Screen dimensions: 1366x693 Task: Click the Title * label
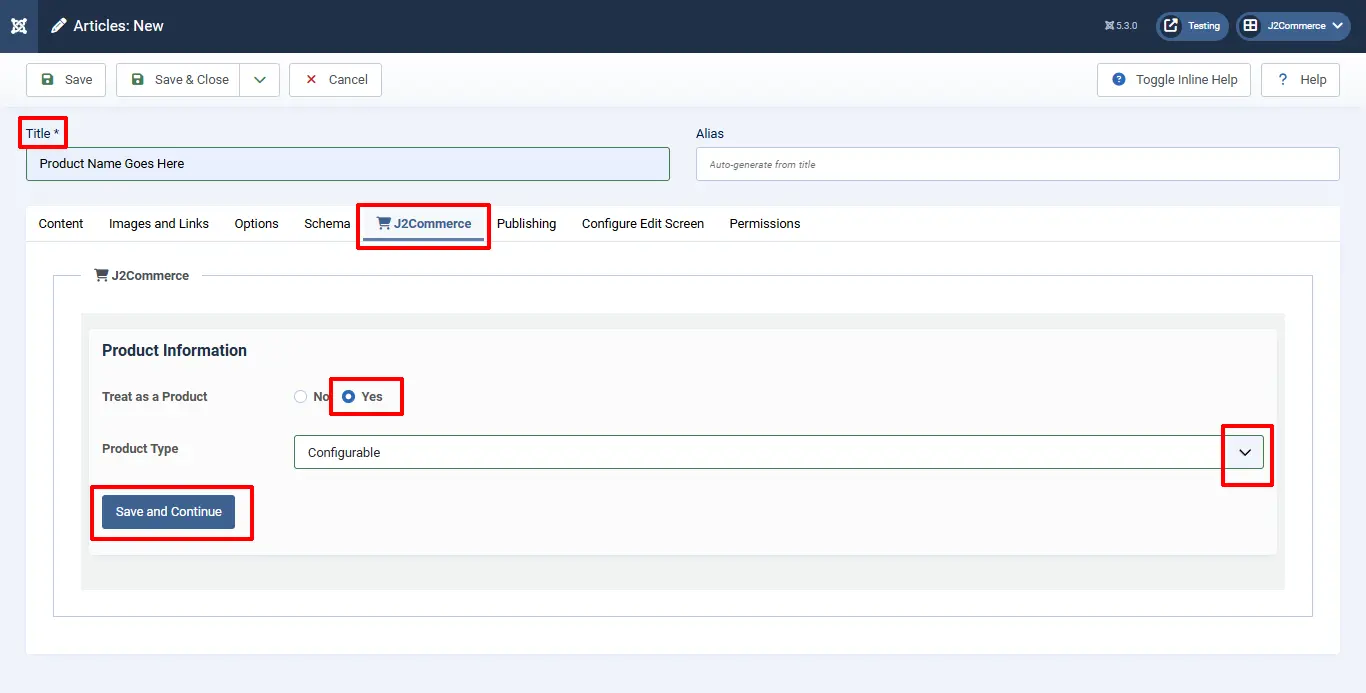tap(42, 134)
